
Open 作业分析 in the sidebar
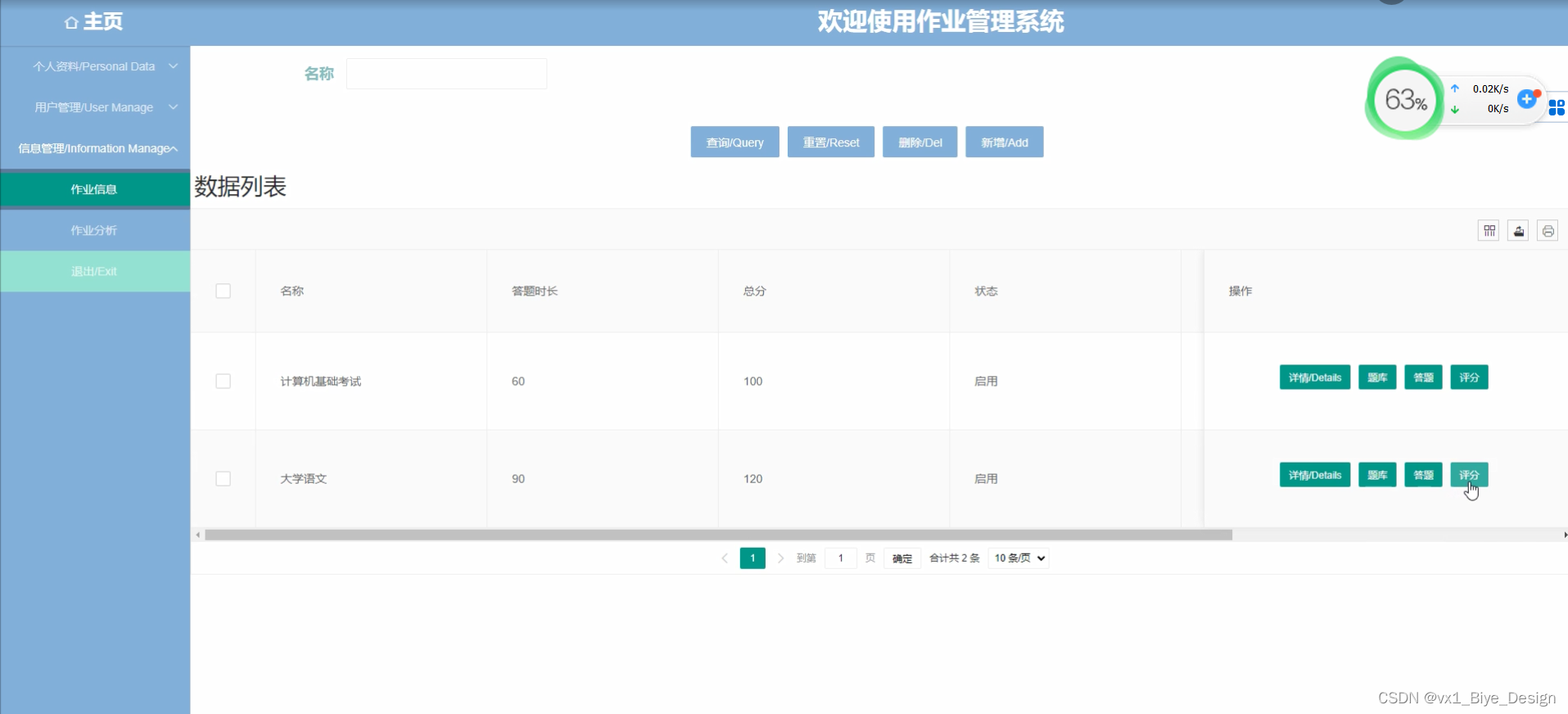(x=95, y=230)
